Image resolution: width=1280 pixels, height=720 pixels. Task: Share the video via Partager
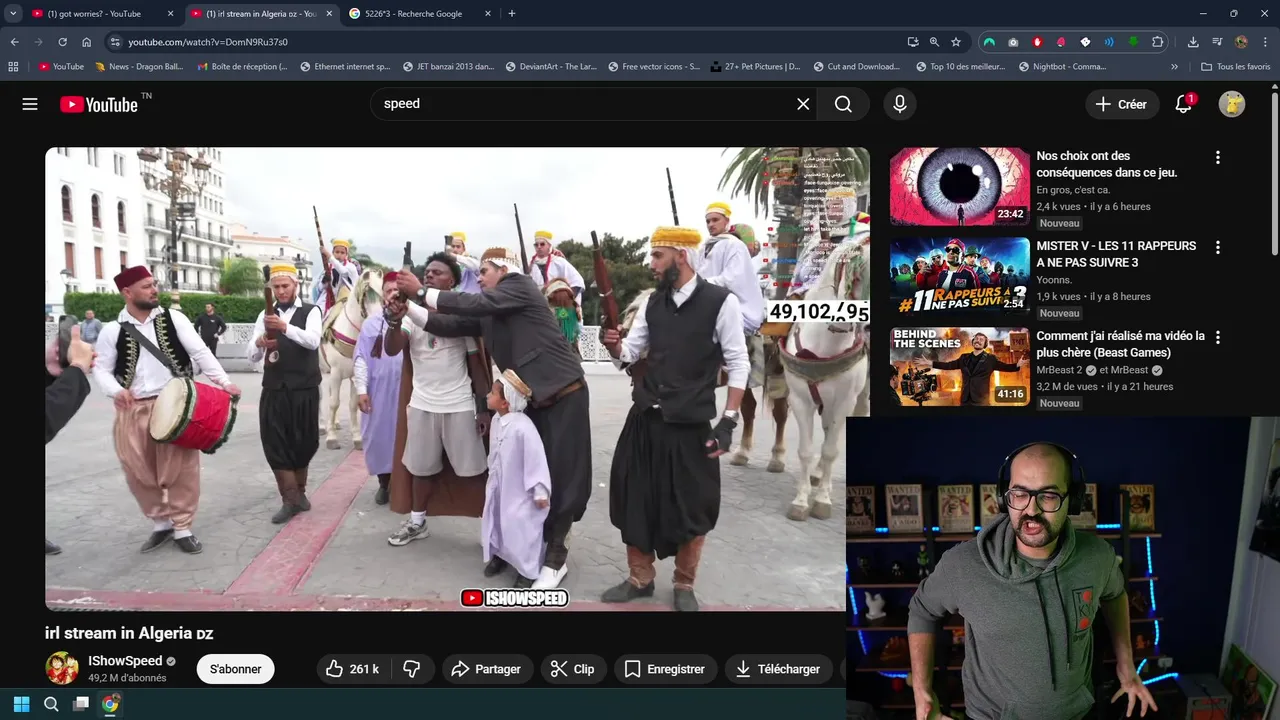[487, 669]
